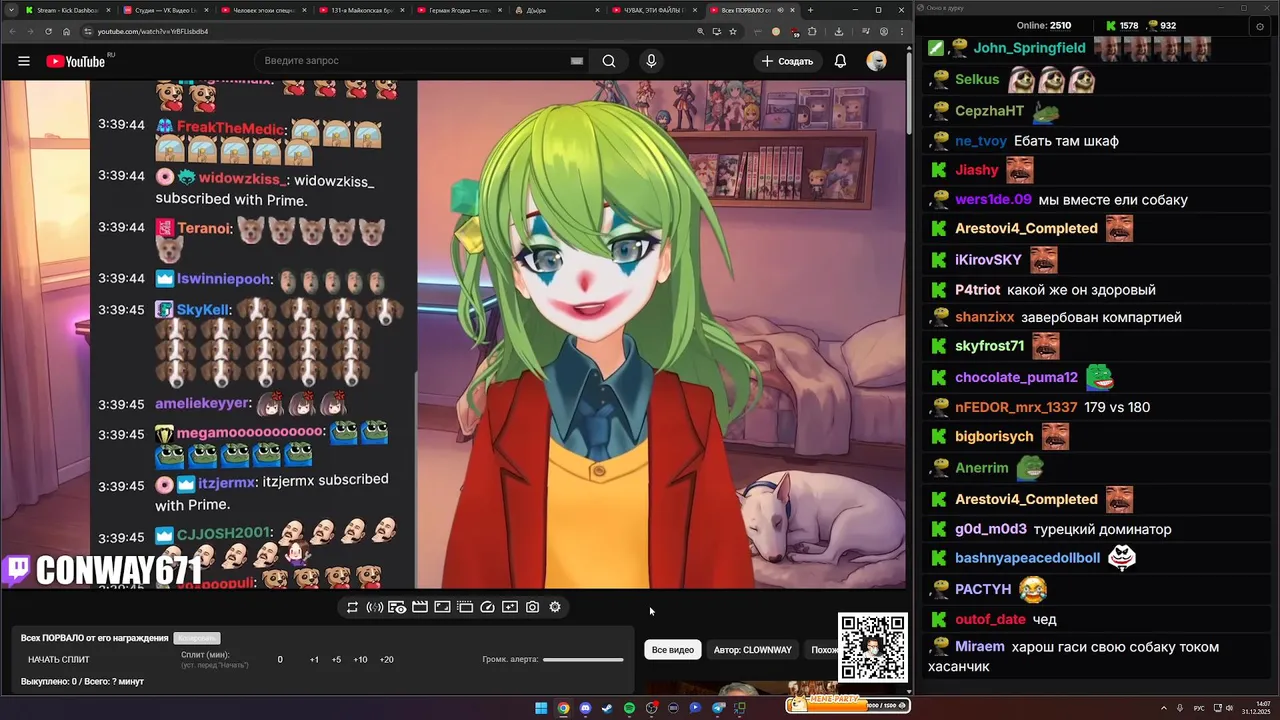
Task: Open Steam from the taskbar
Action: click(607, 708)
